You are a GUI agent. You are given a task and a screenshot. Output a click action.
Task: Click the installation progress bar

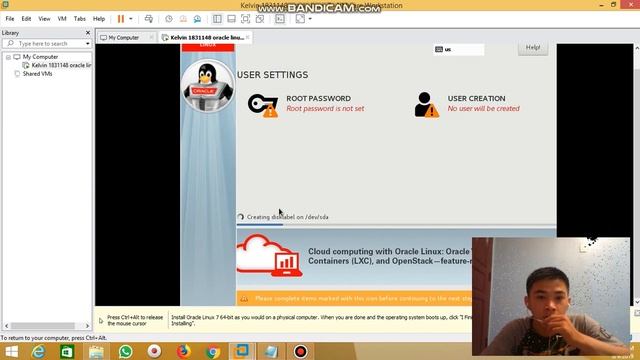click(x=396, y=224)
